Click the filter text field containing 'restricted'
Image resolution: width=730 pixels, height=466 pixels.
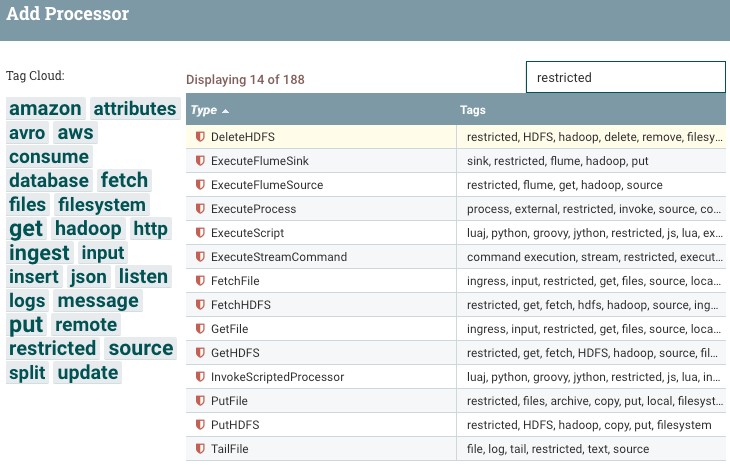pyautogui.click(x=625, y=77)
